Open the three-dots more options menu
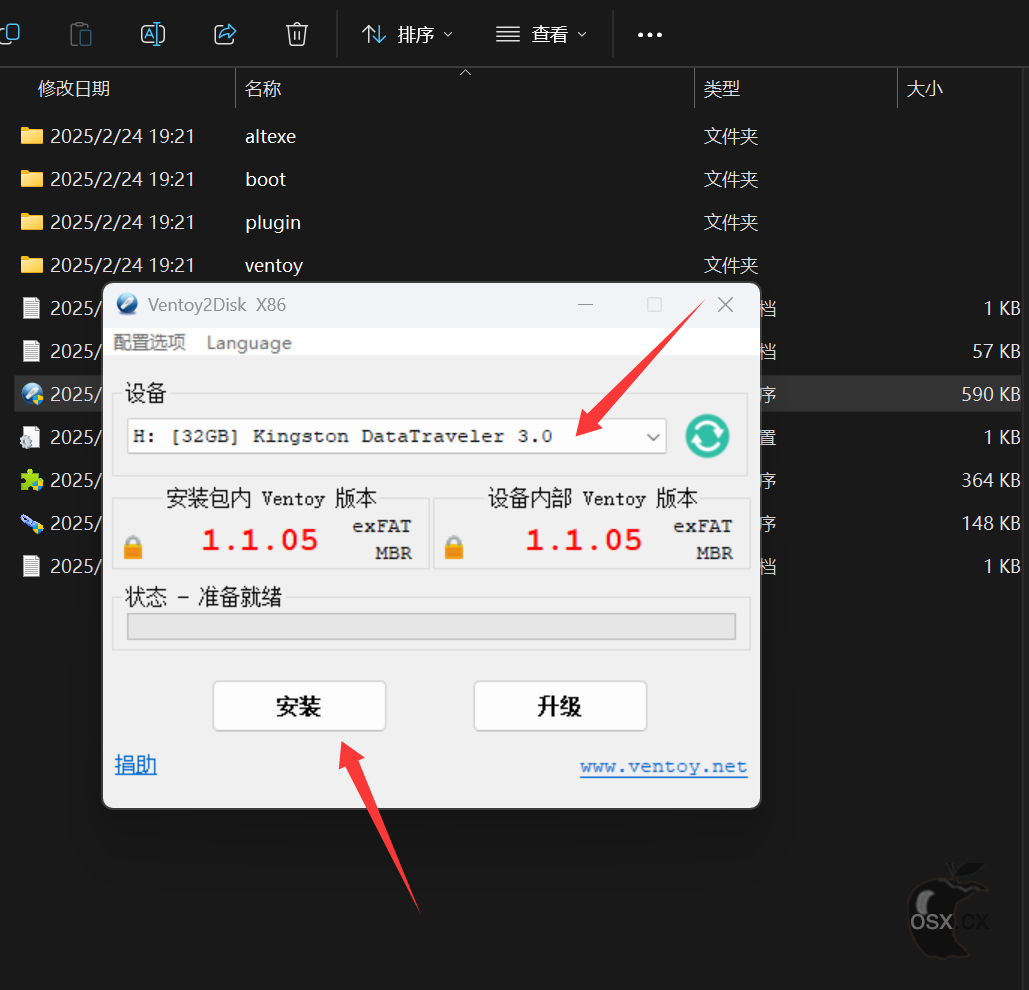The height and width of the screenshot is (990, 1029). tap(650, 35)
